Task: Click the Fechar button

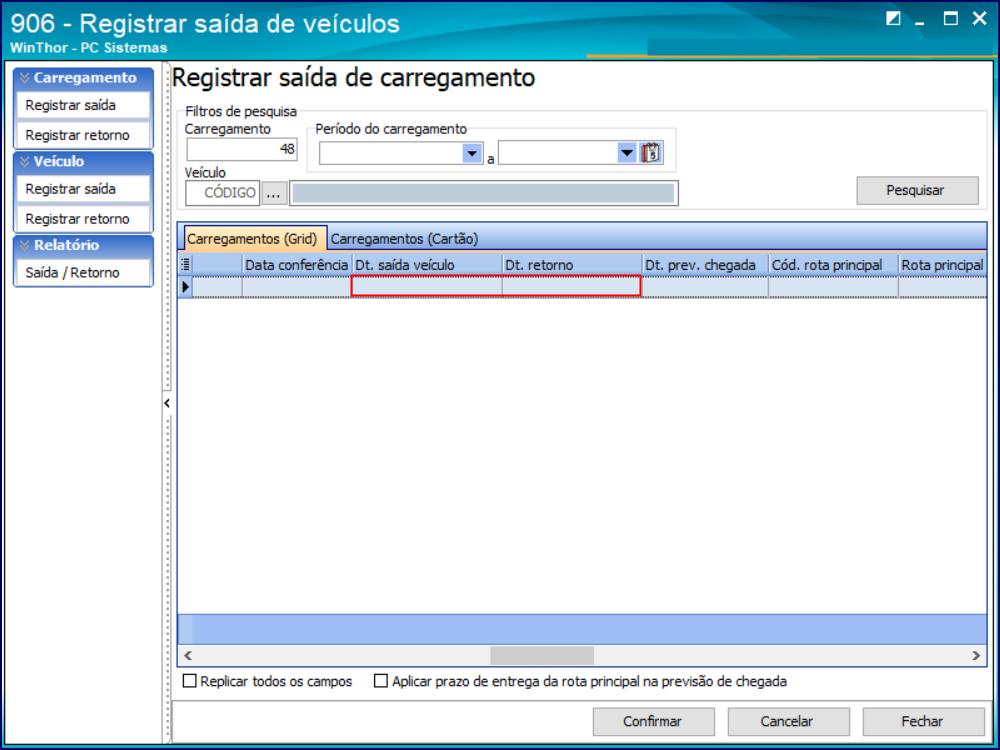Action: [923, 721]
